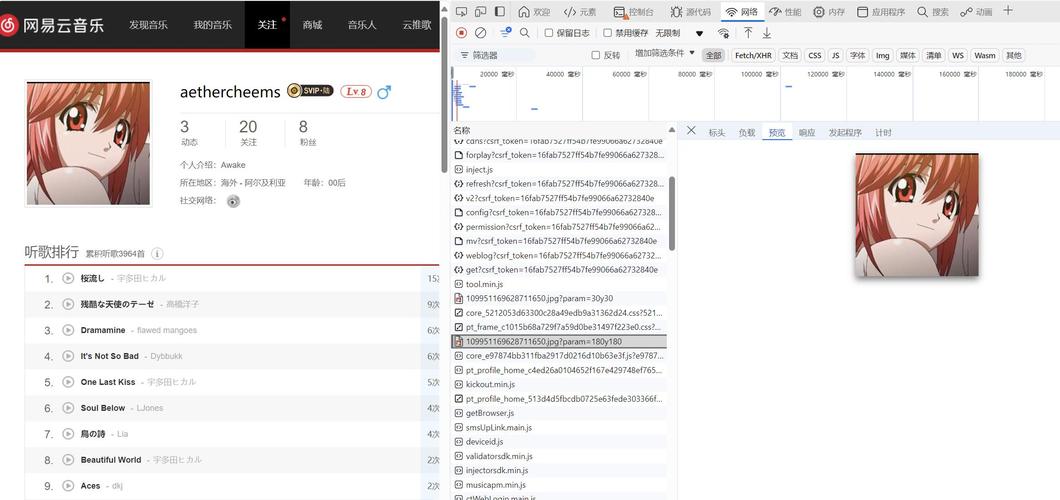The image size is (1060, 500).
Task: Click the import HAR upload arrow
Action: coord(748,32)
